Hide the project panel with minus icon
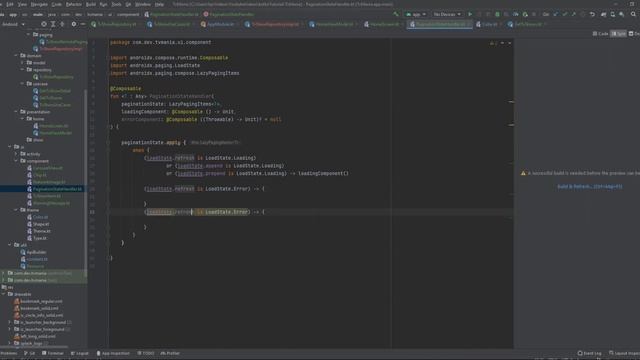The width and height of the screenshot is (640, 360). [83, 24]
